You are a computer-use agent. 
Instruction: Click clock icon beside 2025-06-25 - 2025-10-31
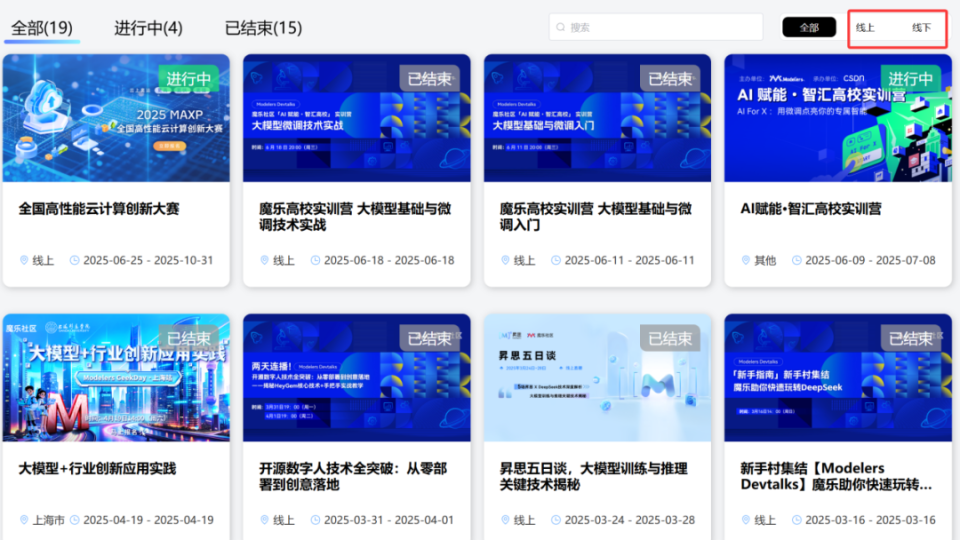tap(74, 260)
